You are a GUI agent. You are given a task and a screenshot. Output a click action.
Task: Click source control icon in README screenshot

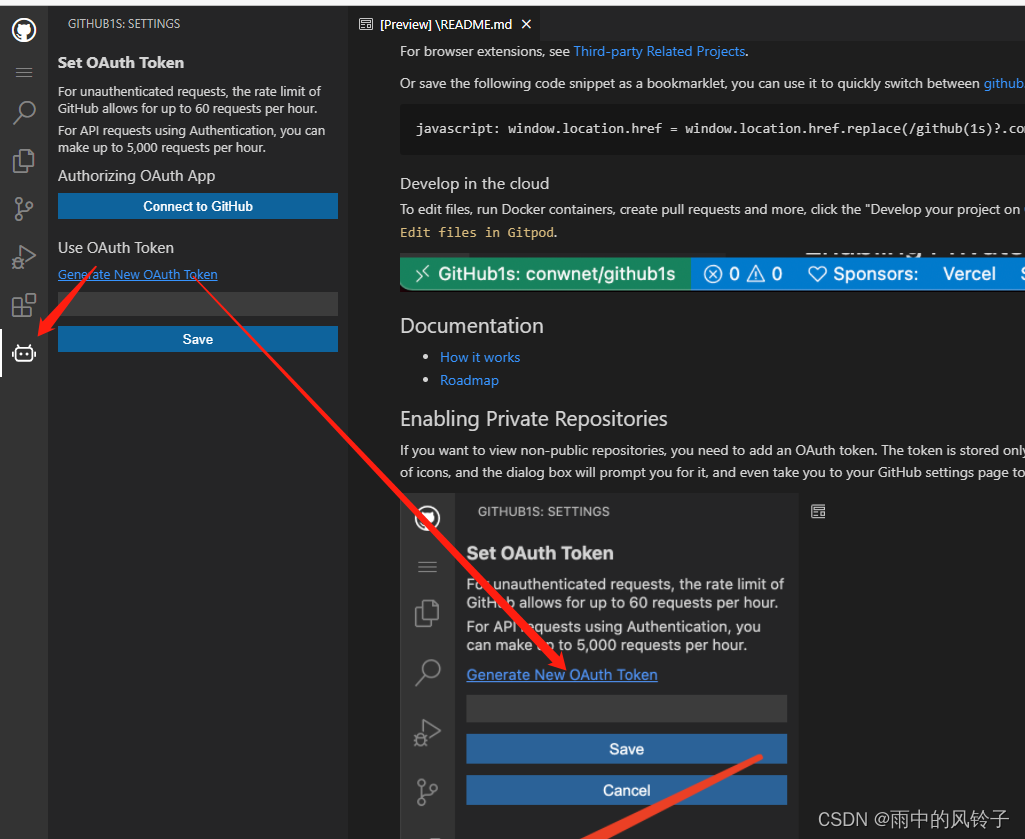point(427,792)
